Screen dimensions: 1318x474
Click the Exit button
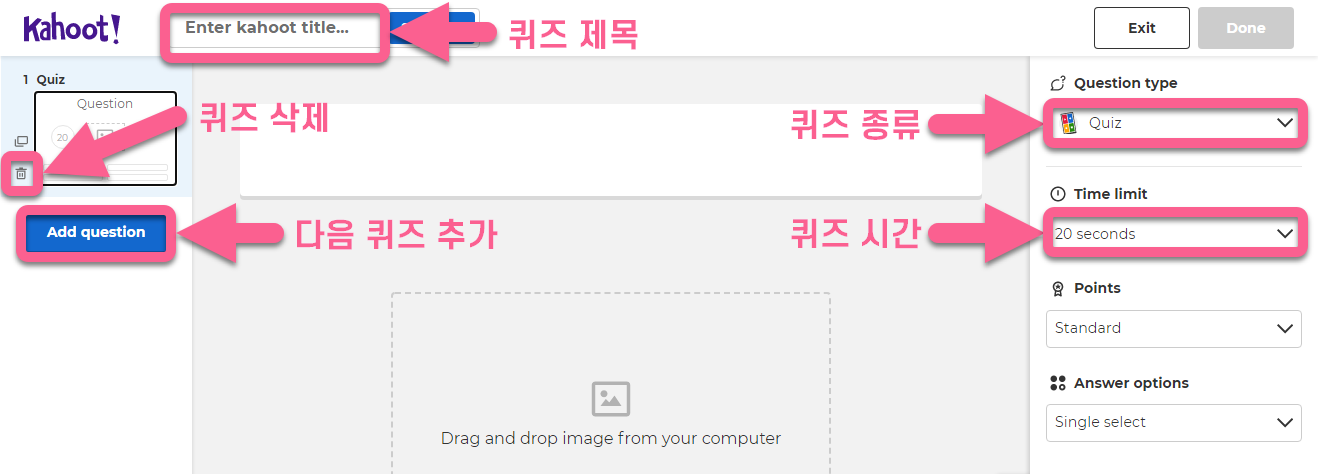pos(1142,28)
